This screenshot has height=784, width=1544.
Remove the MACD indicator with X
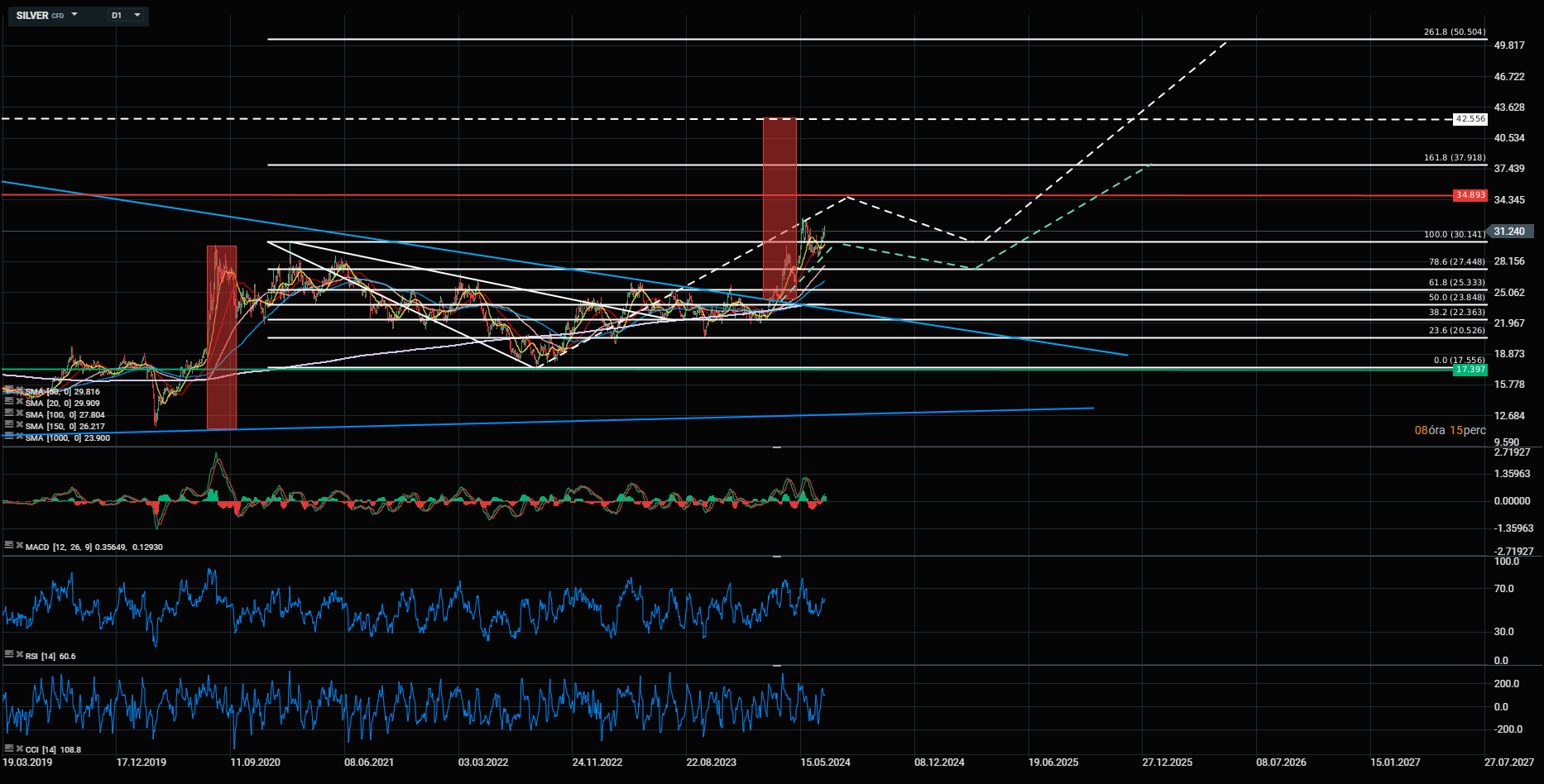[19, 545]
